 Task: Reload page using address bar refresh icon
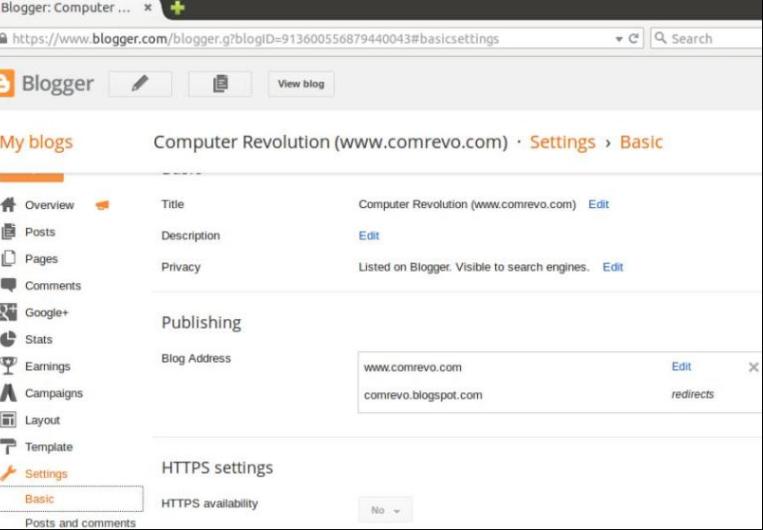coord(633,38)
